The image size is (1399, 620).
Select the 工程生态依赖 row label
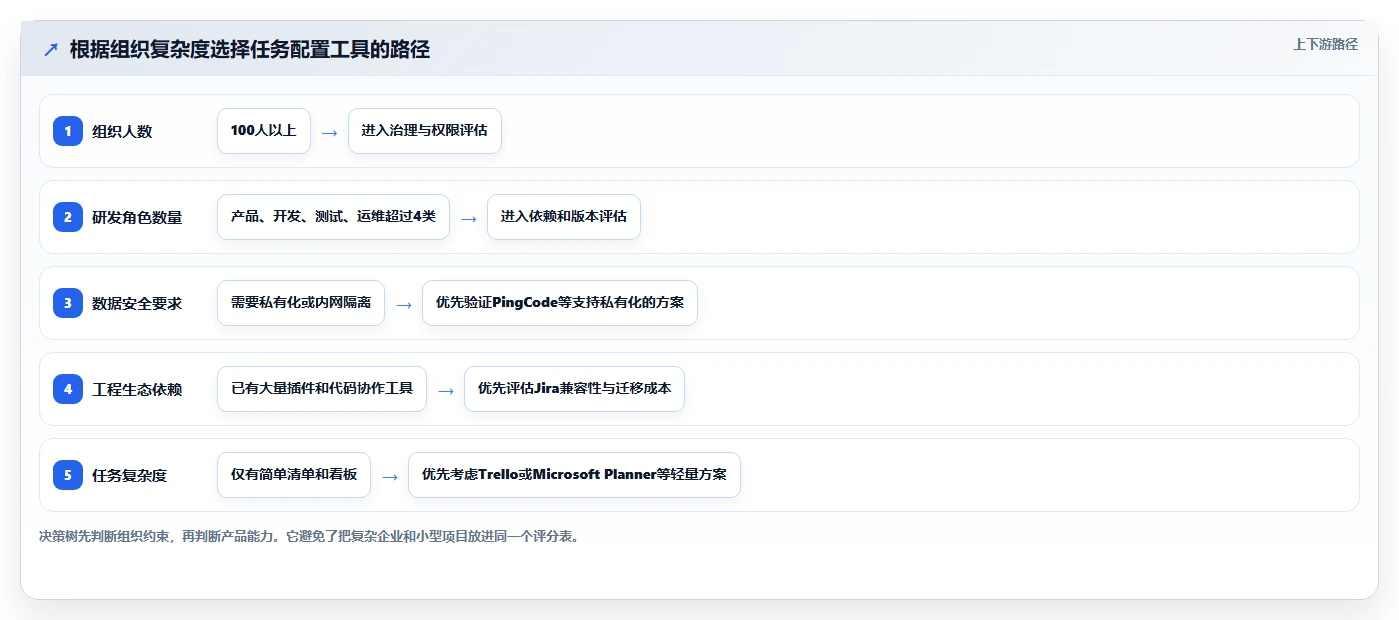tap(137, 389)
